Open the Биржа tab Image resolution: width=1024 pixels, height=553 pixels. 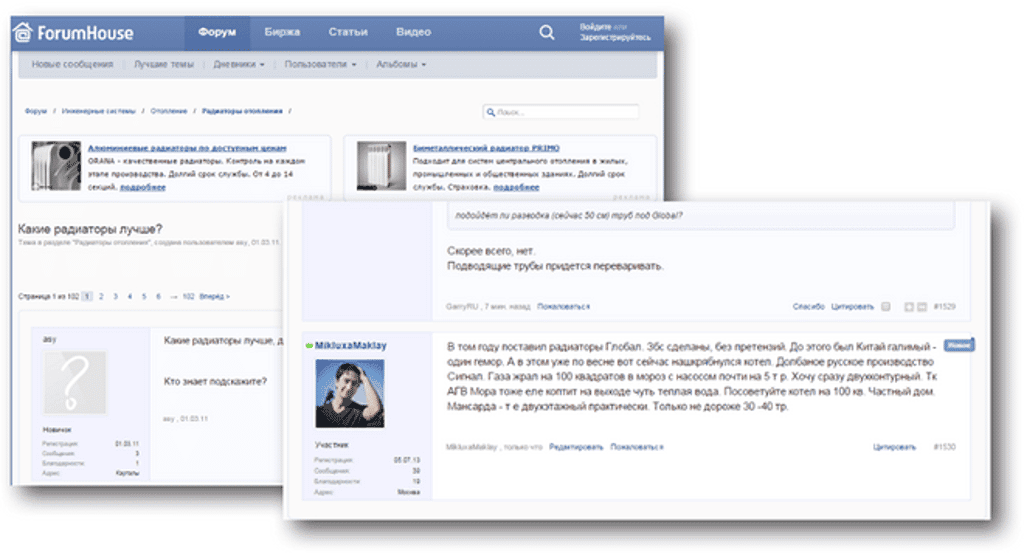point(282,32)
